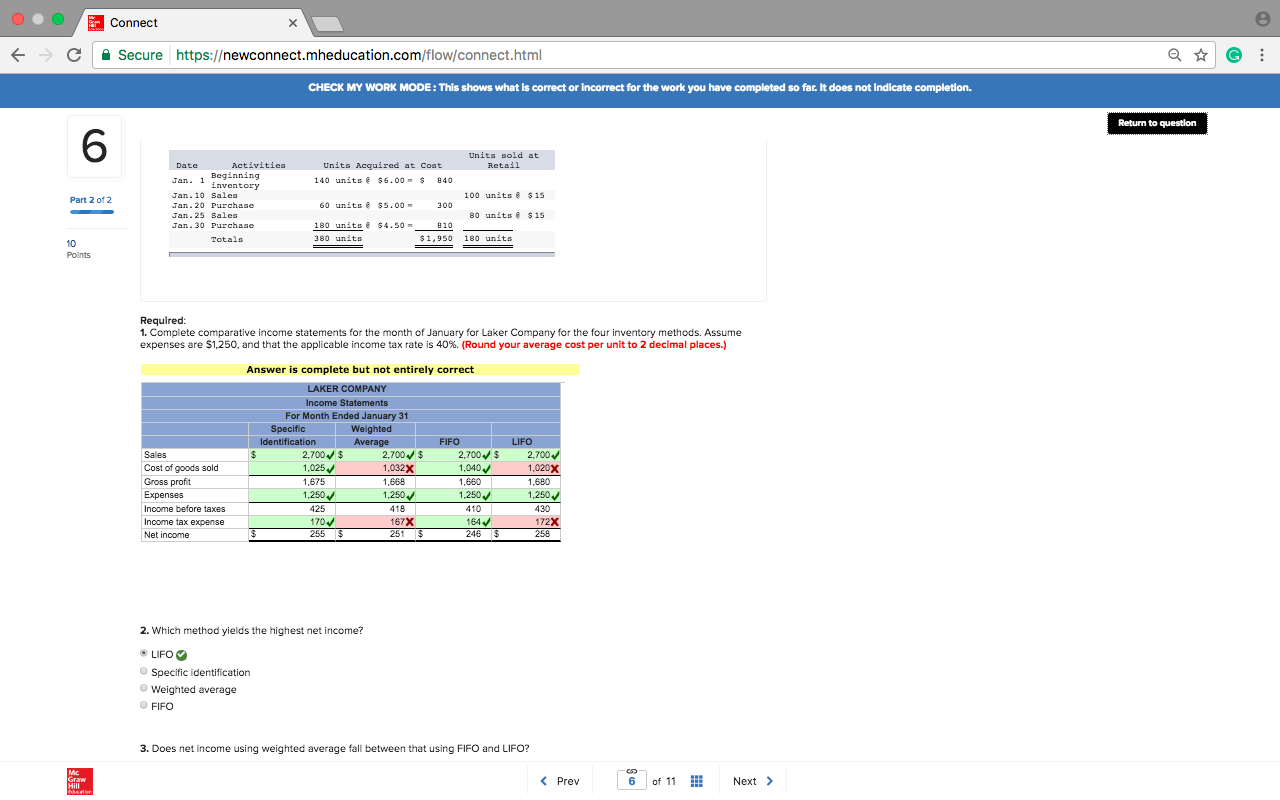1280x800 pixels.
Task: Bookmark the page with star icon
Action: point(1200,55)
